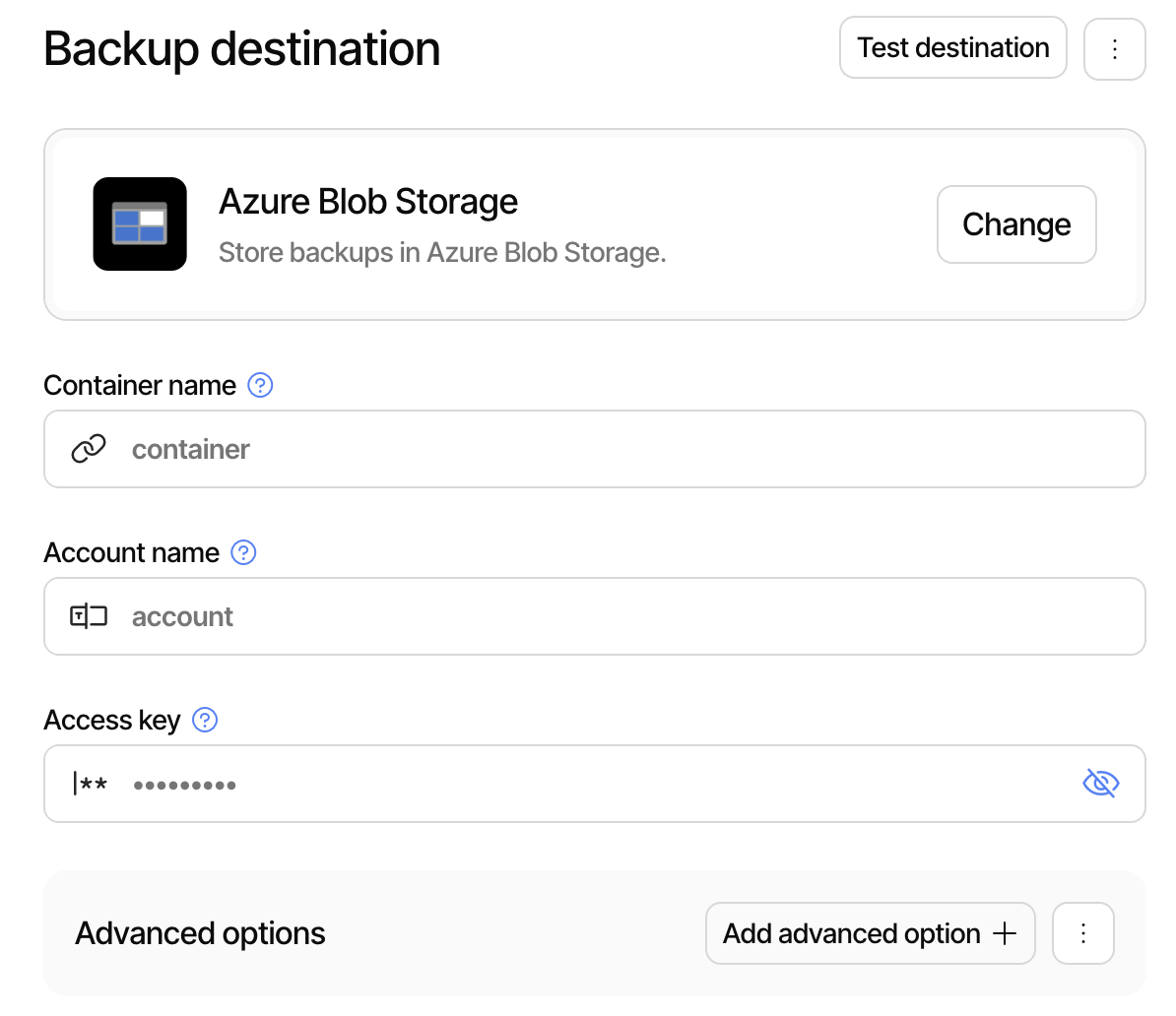
Task: Focus the Container name input field
Action: 591,448
